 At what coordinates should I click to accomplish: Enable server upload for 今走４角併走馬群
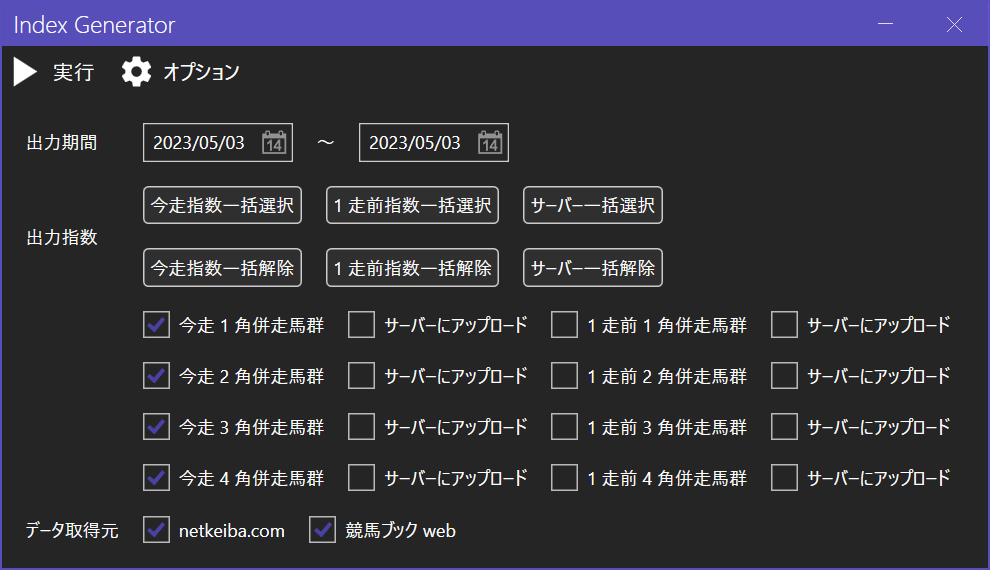[x=362, y=478]
